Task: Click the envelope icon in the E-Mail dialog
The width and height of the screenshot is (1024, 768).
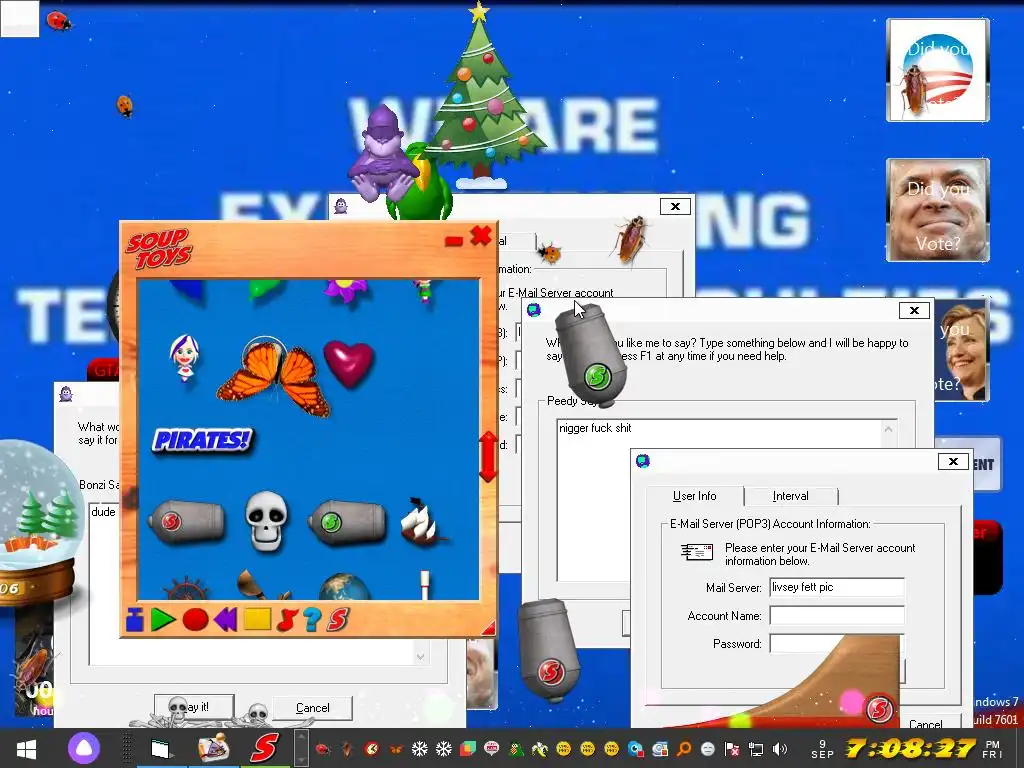Action: point(696,552)
